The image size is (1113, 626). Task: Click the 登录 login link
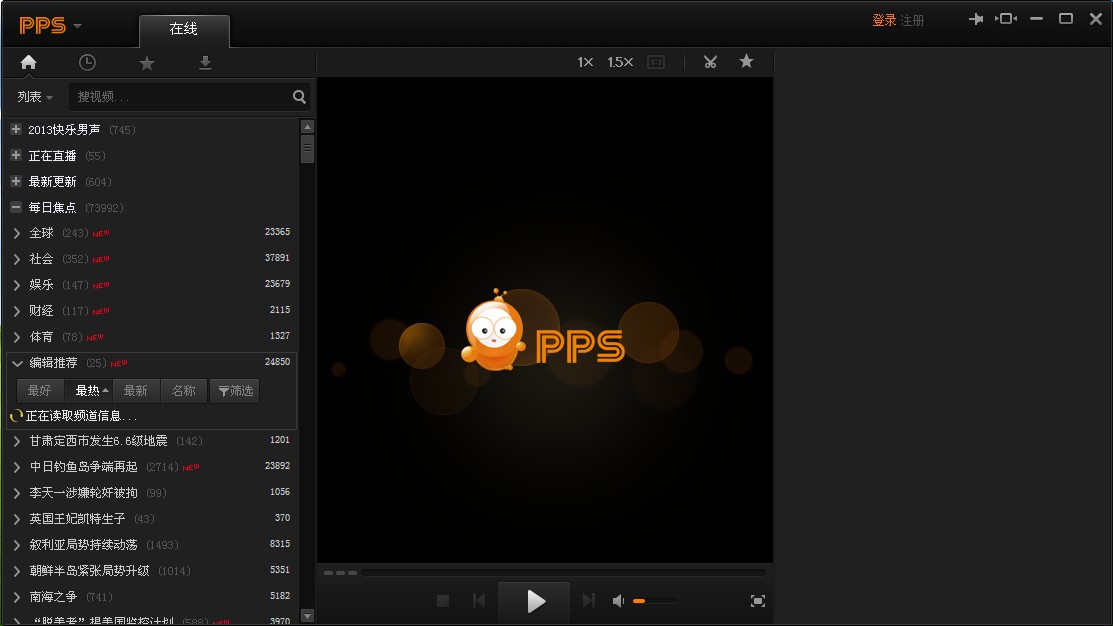point(883,20)
